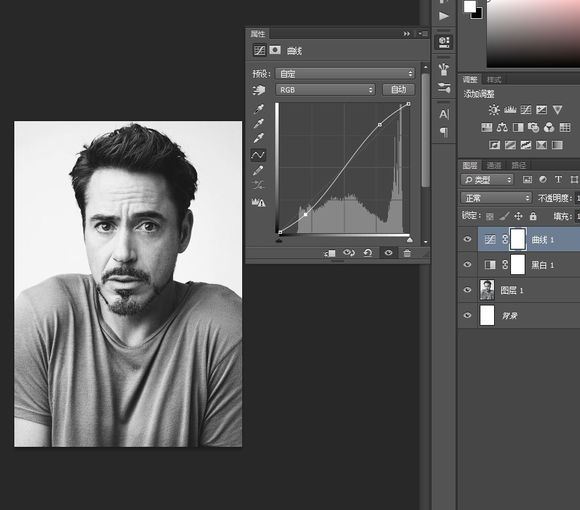Add a Brightness/Contrast adjustment
This screenshot has width=580, height=510.
pyautogui.click(x=494, y=110)
